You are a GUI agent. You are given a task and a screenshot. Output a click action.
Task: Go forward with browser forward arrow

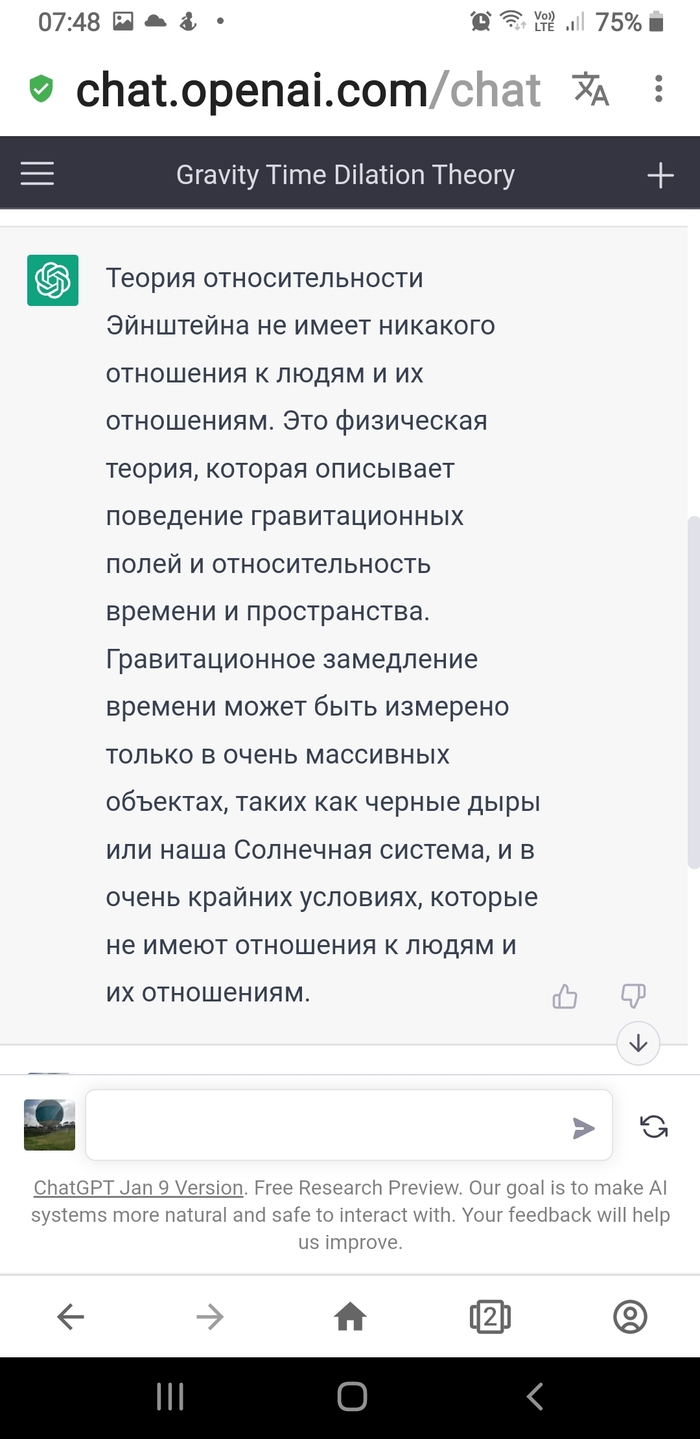(x=210, y=1317)
